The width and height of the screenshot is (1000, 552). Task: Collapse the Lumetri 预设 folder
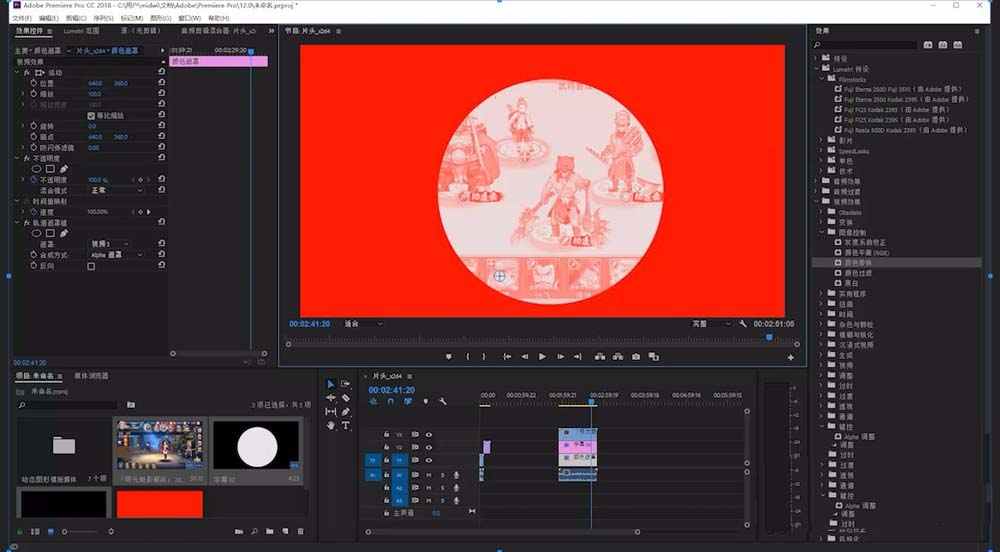tap(818, 69)
